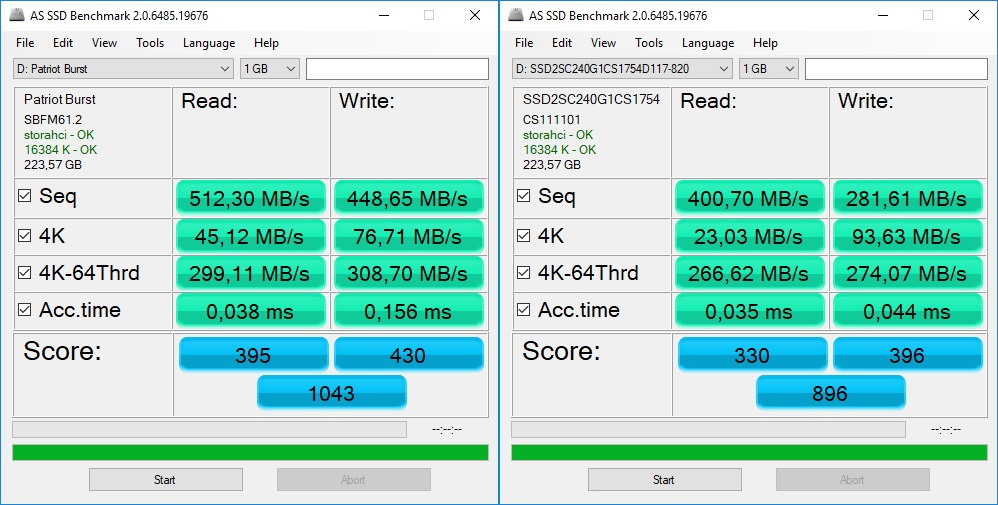
Task: Click Seq read result 512,30 MB/s
Action: click(251, 198)
